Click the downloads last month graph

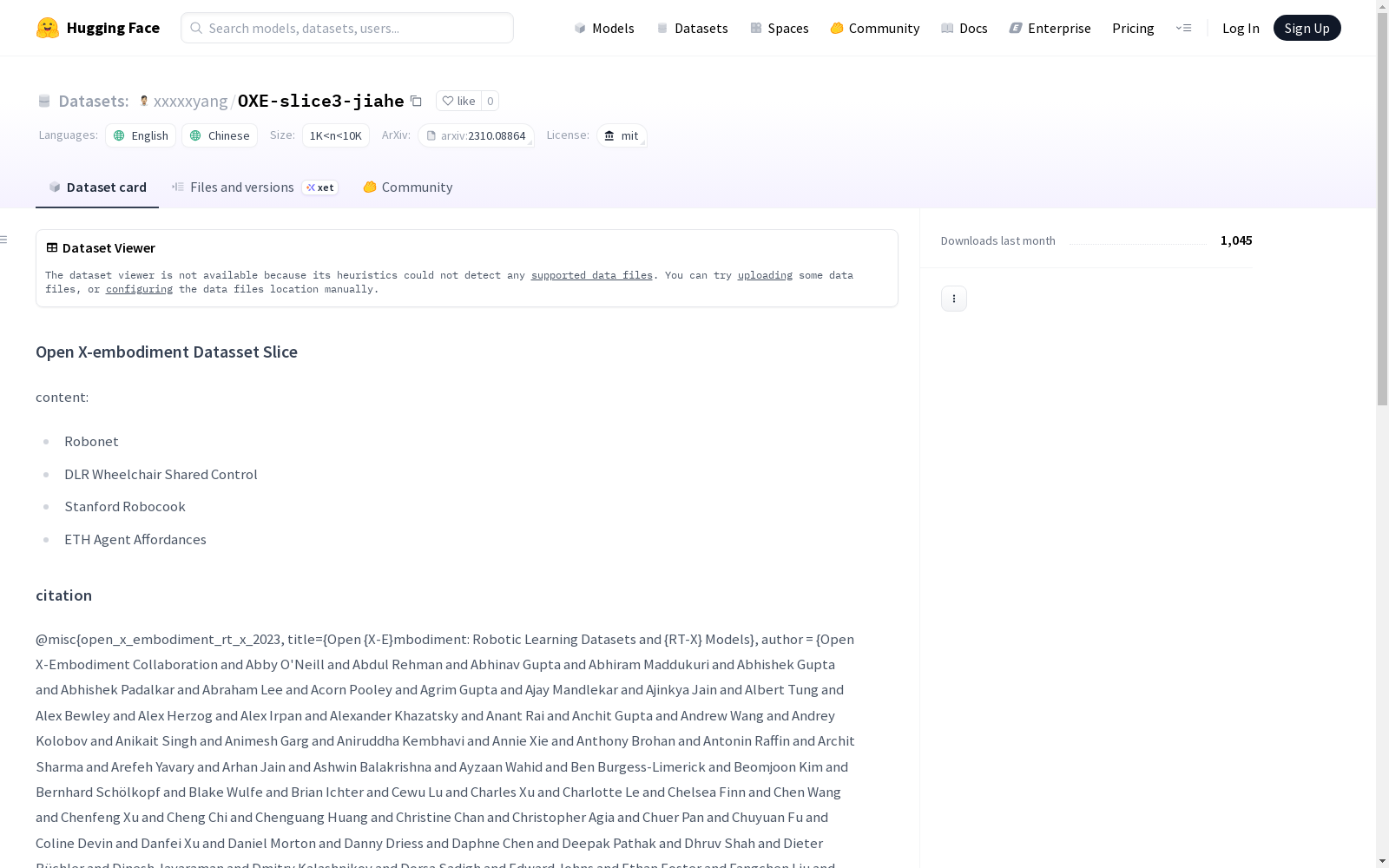pyautogui.click(x=1138, y=243)
